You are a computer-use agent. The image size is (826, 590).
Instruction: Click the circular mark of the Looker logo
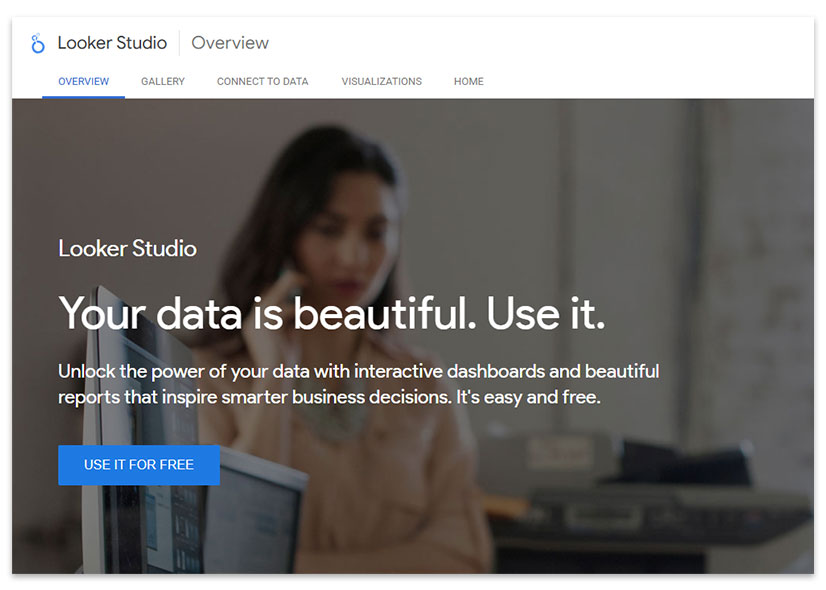(38, 47)
